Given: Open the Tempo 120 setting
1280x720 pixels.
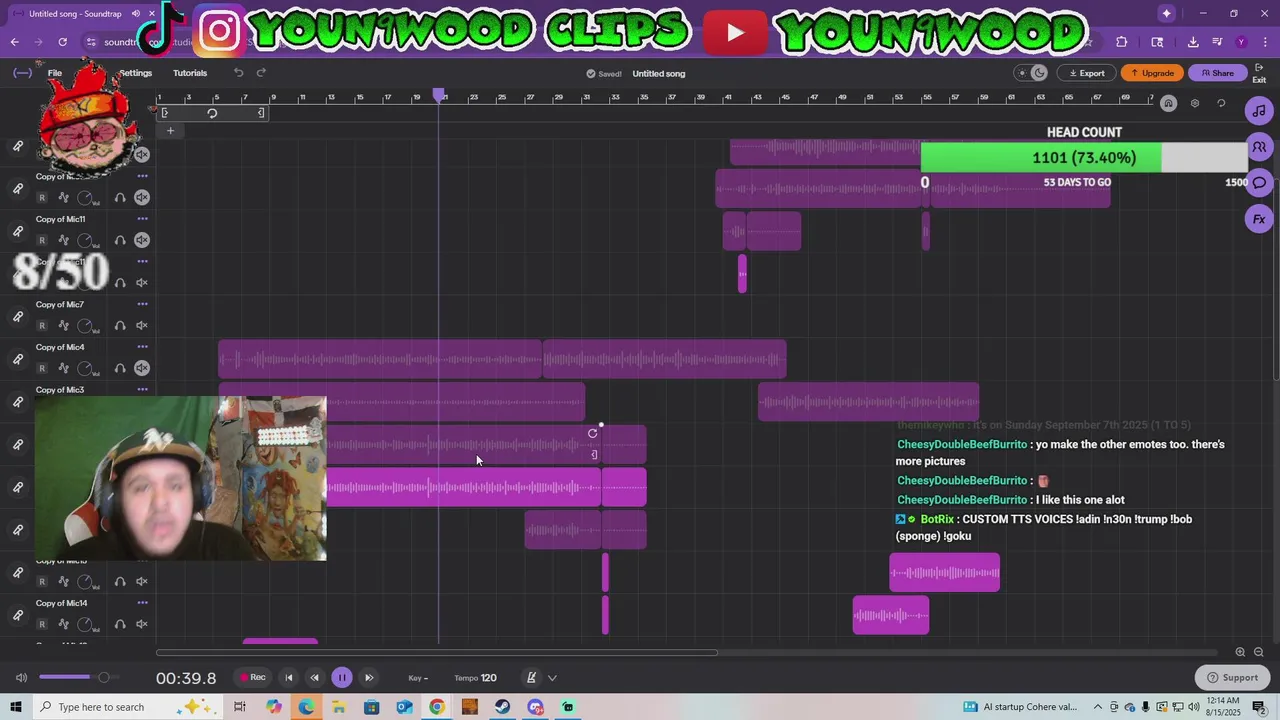Looking at the screenshot, I should tap(475, 678).
